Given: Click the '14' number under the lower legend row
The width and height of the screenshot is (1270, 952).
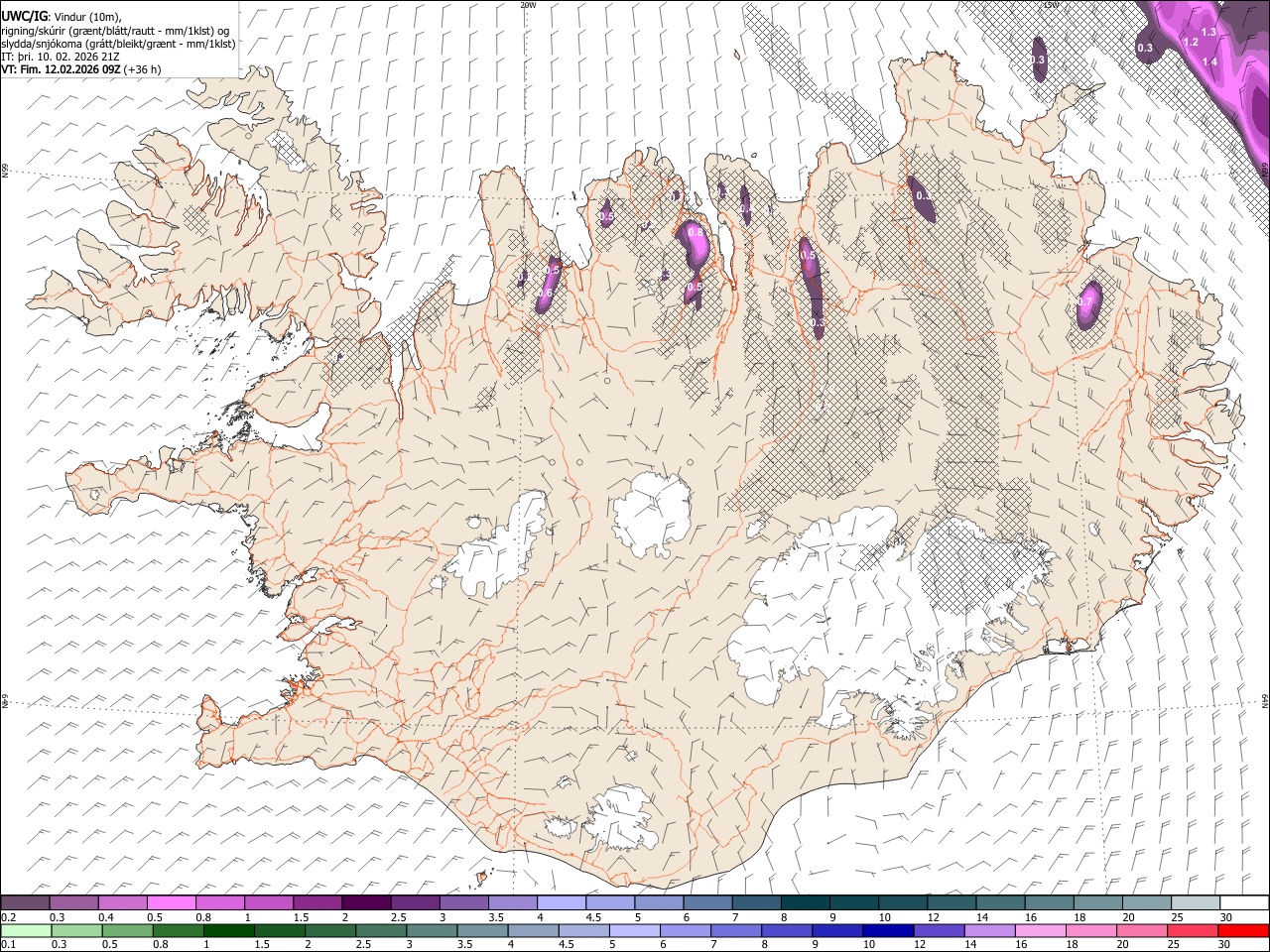Looking at the screenshot, I should [x=969, y=943].
